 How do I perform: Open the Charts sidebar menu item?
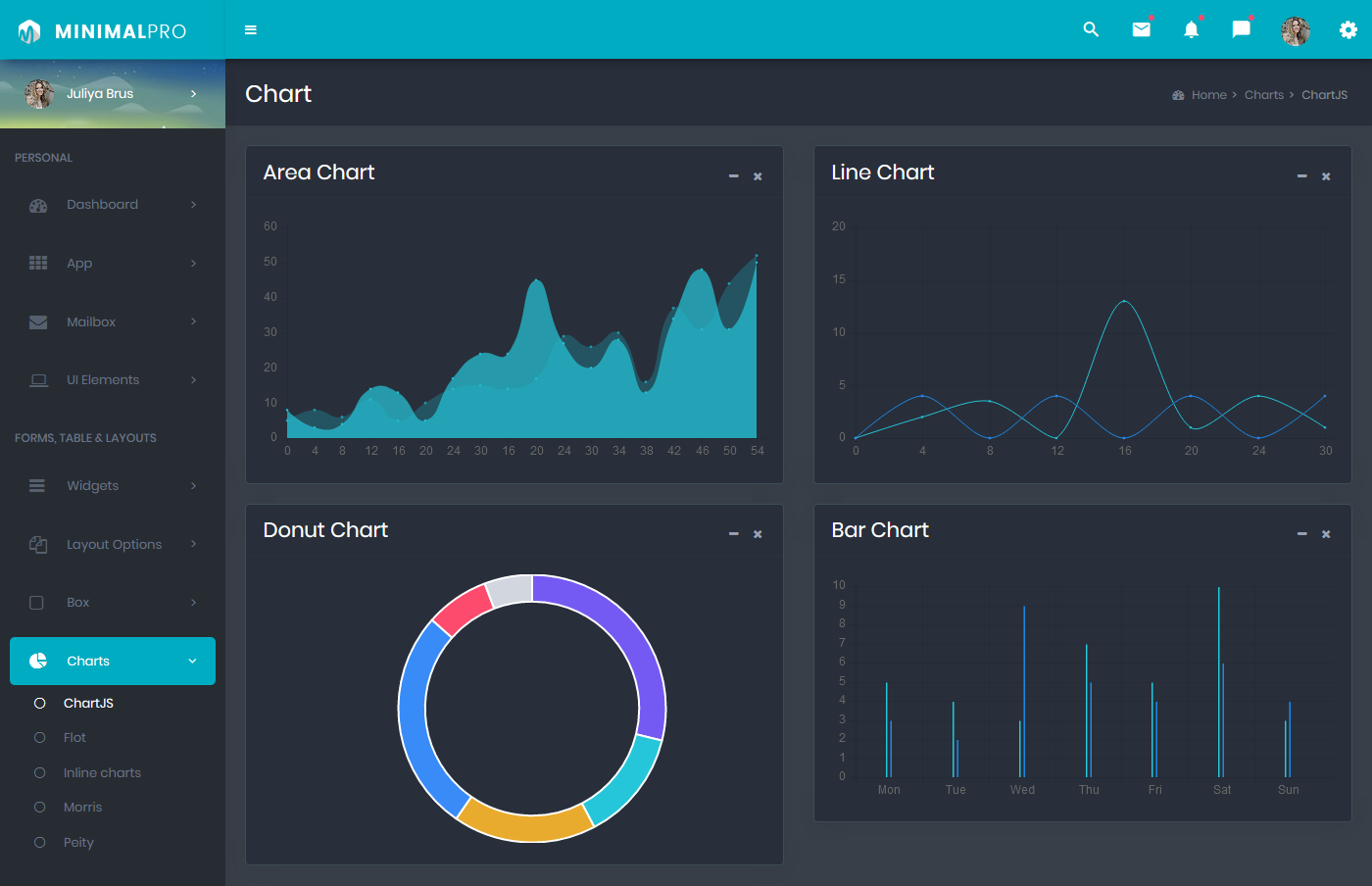click(113, 662)
